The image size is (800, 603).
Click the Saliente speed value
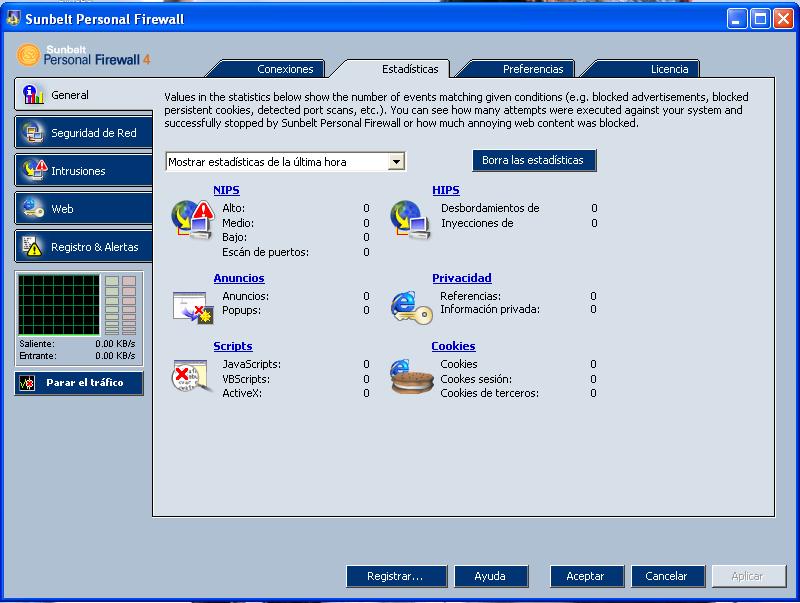click(x=115, y=344)
